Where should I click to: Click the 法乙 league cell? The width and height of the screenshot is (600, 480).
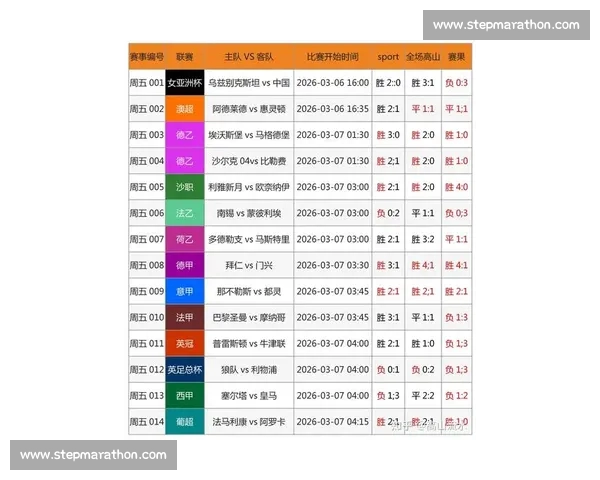[185, 213]
